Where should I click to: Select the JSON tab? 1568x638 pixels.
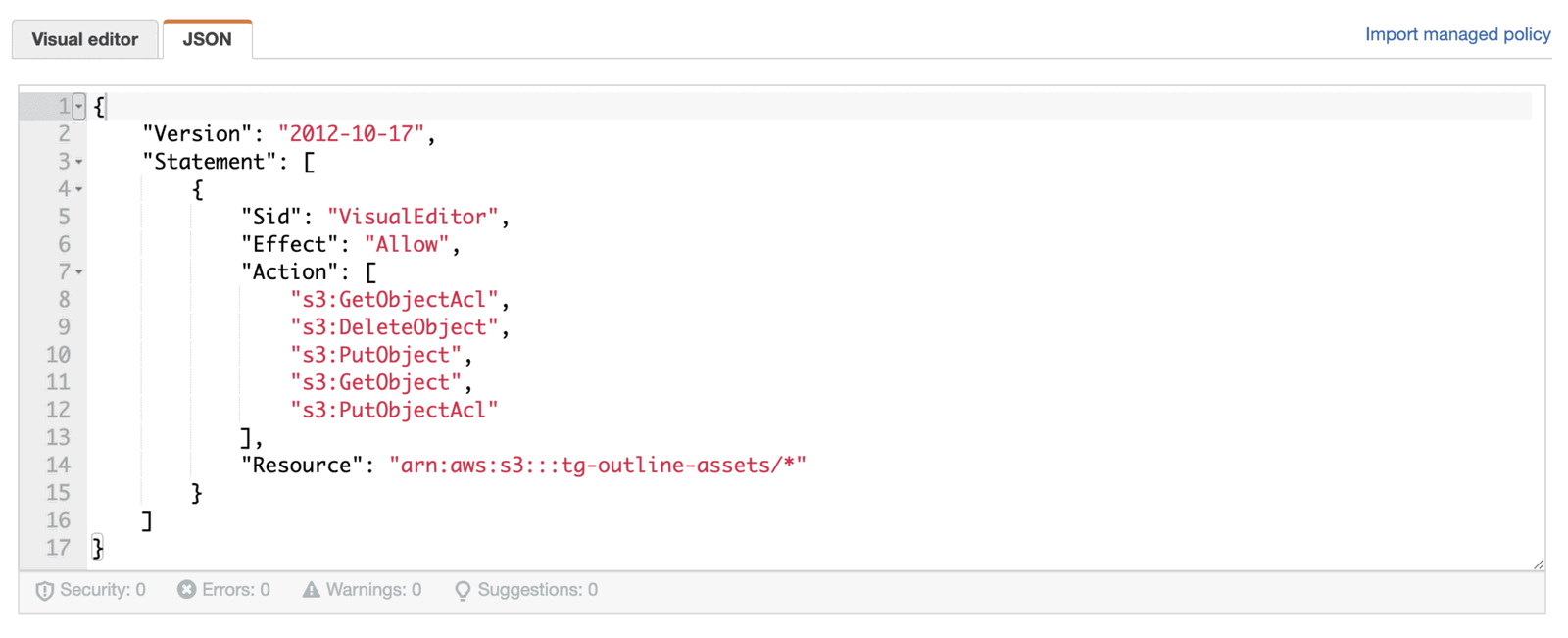point(208,40)
